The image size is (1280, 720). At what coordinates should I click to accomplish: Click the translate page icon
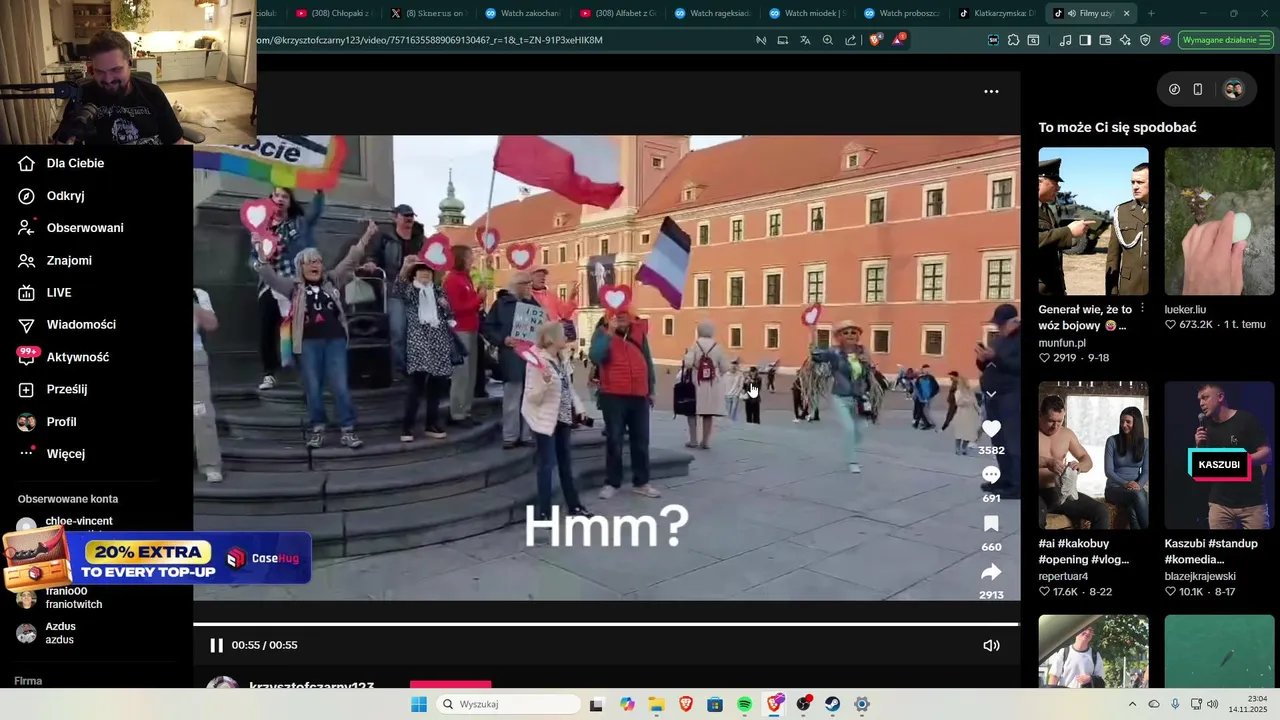(805, 40)
